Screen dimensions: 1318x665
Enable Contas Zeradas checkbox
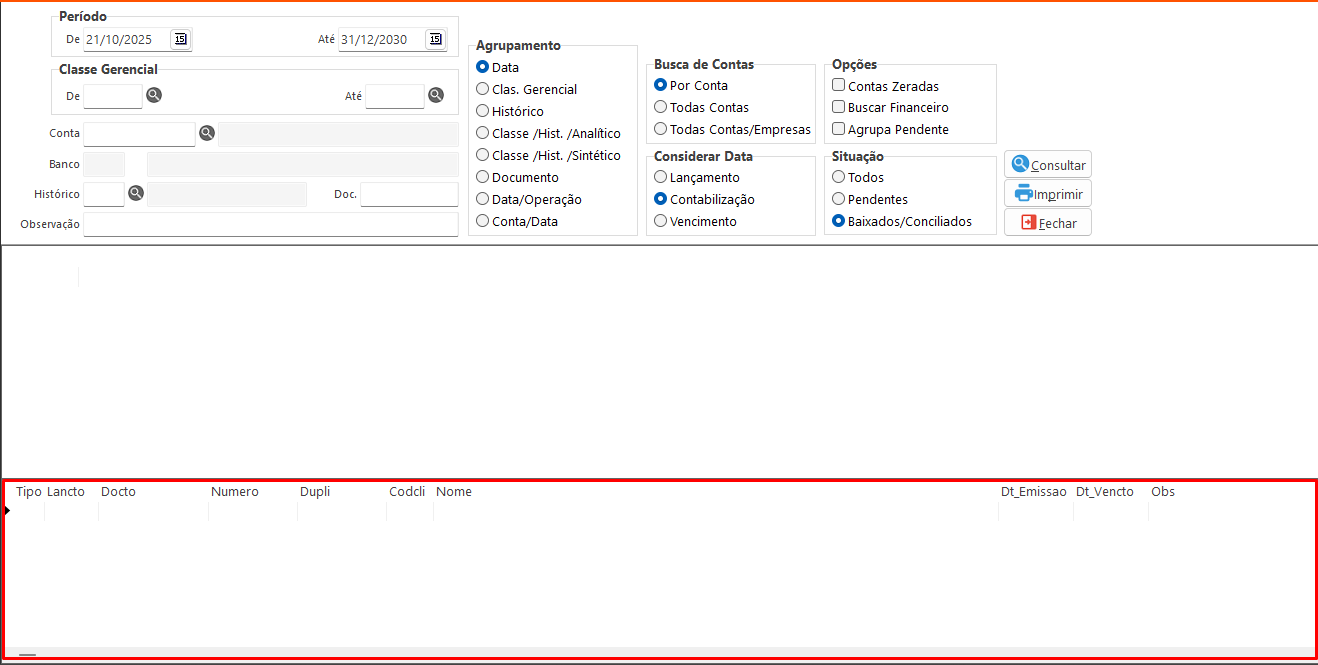(839, 86)
